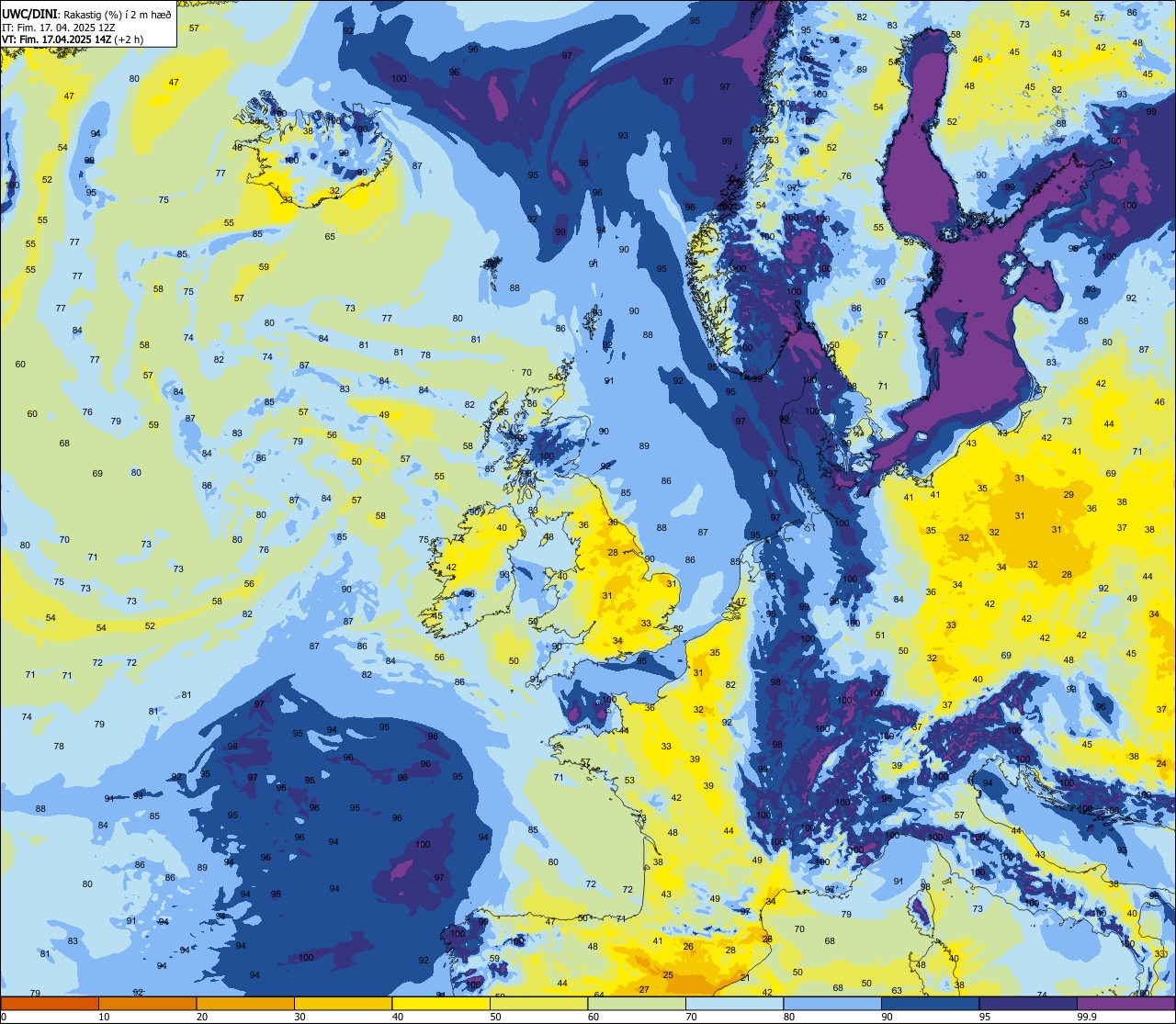The width and height of the screenshot is (1176, 1024).
Task: Click the "10" label under the legend
Action: pyautogui.click(x=104, y=1017)
